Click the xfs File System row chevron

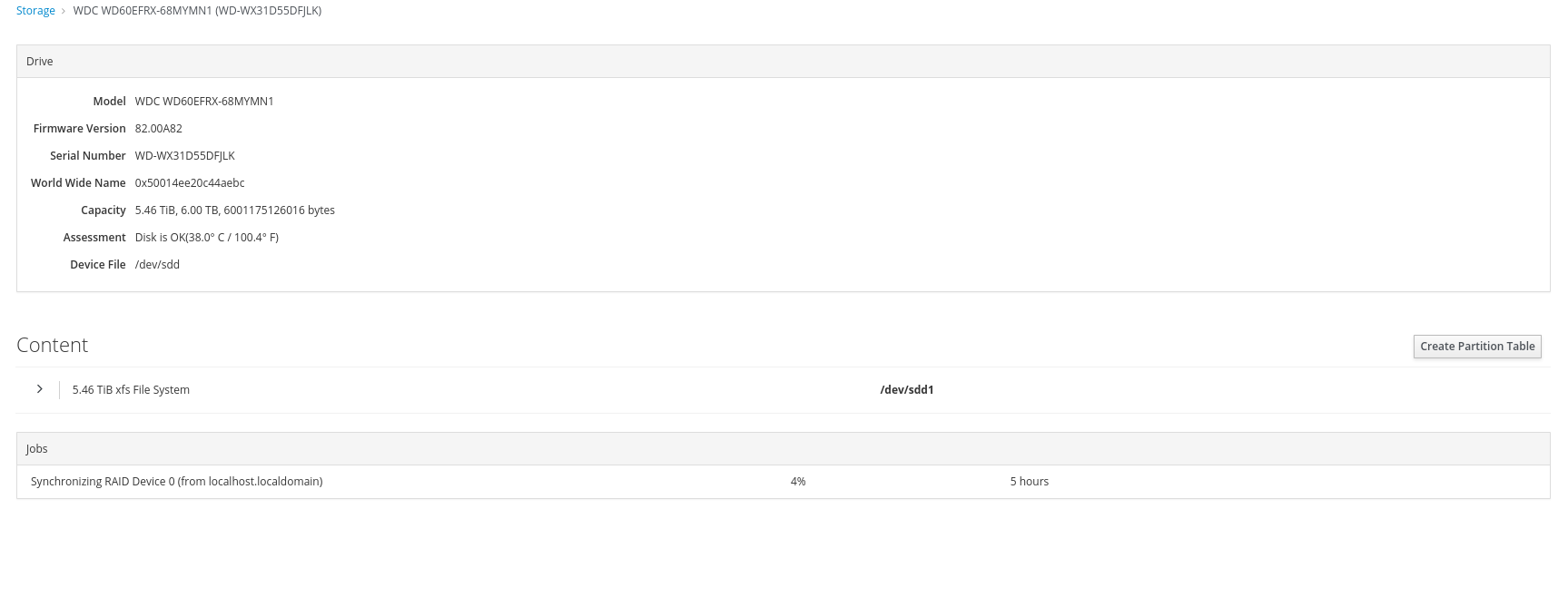39,388
